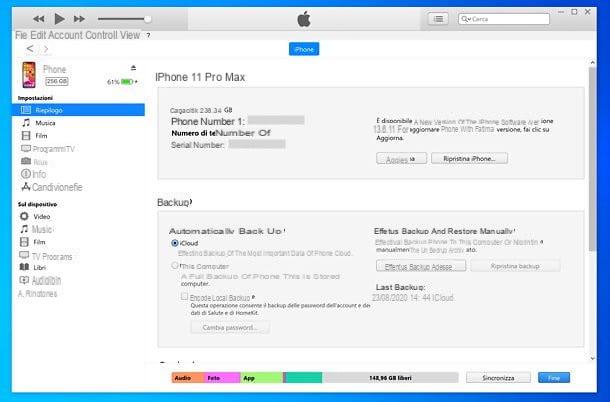Click the Foto storage segment
Image resolution: width=610 pixels, height=402 pixels.
click(222, 378)
